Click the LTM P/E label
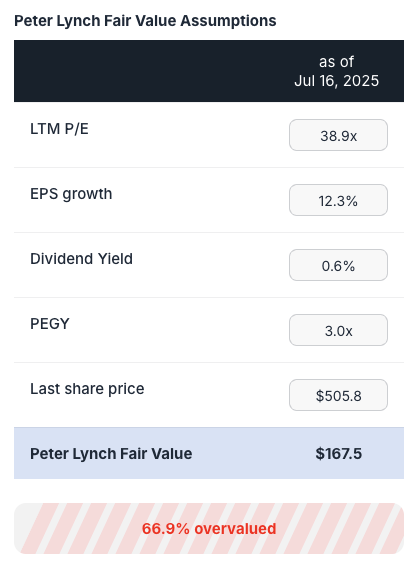 pyautogui.click(x=59, y=129)
